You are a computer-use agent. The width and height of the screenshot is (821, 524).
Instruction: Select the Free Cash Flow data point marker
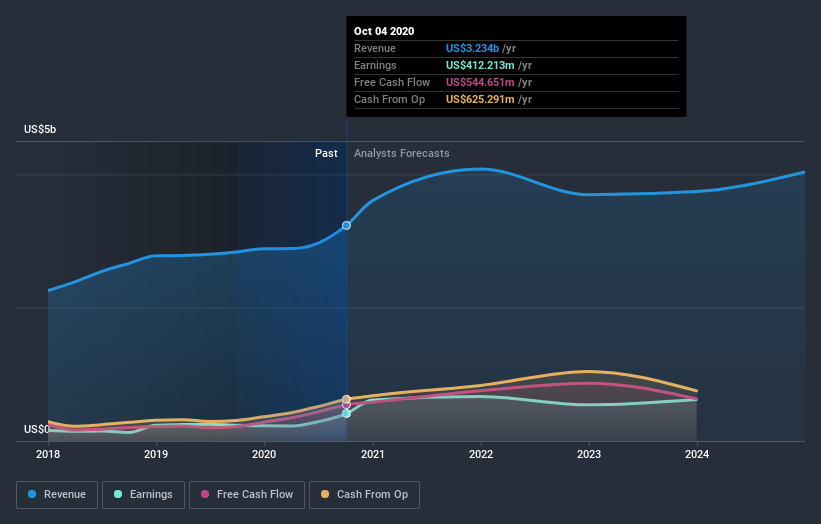(347, 405)
